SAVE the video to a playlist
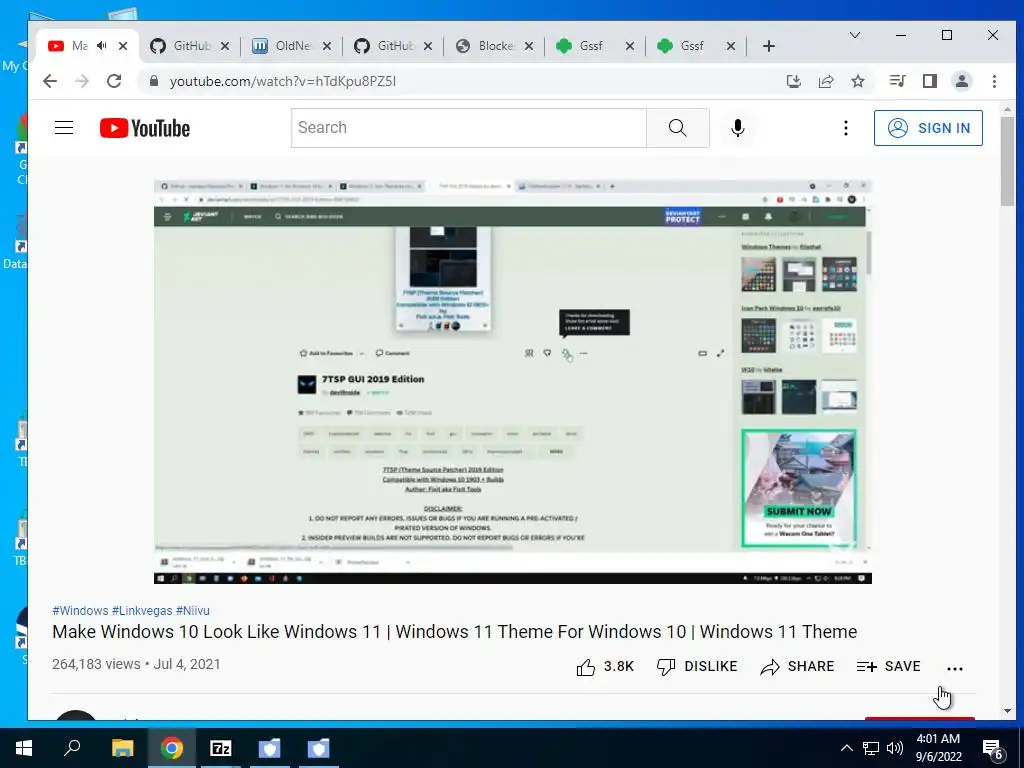 point(888,667)
